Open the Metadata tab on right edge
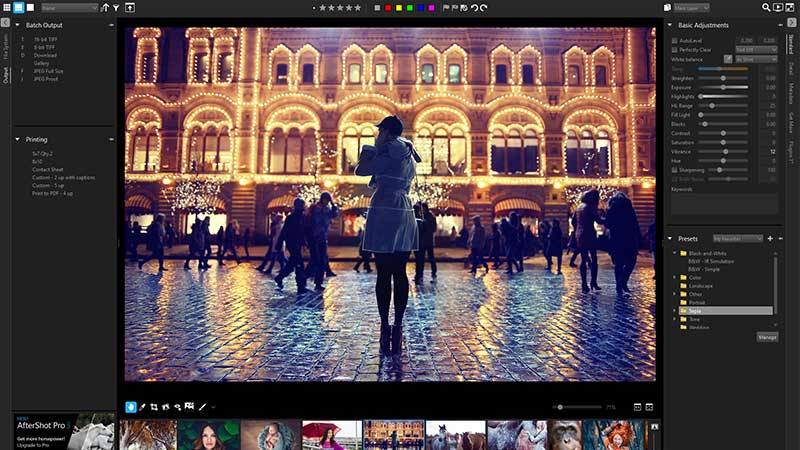This screenshot has width=800, height=450. [x=791, y=93]
